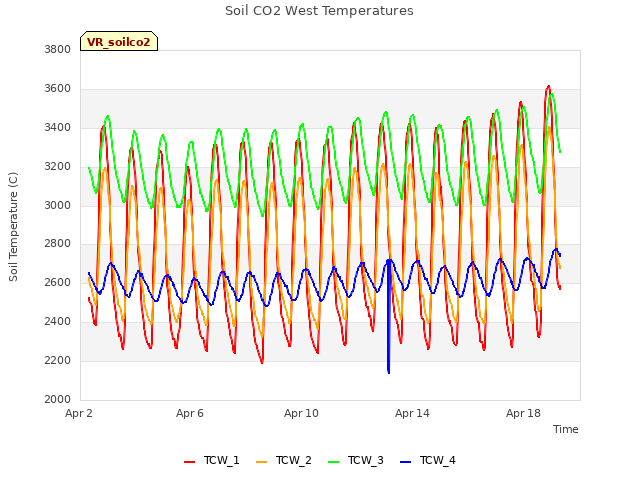The width and height of the screenshot is (640, 480).
Task: Click the Apr 14 x-axis tick label
Action: point(412,413)
